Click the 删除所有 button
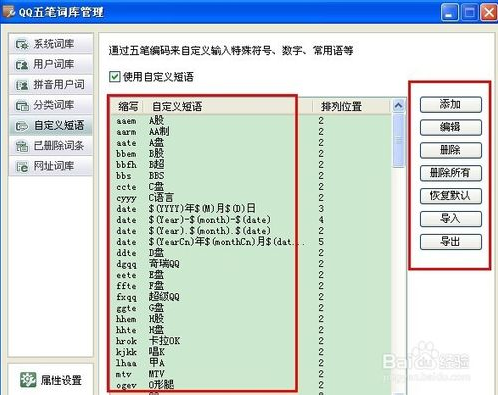This screenshot has height=396, width=498. pos(451,173)
